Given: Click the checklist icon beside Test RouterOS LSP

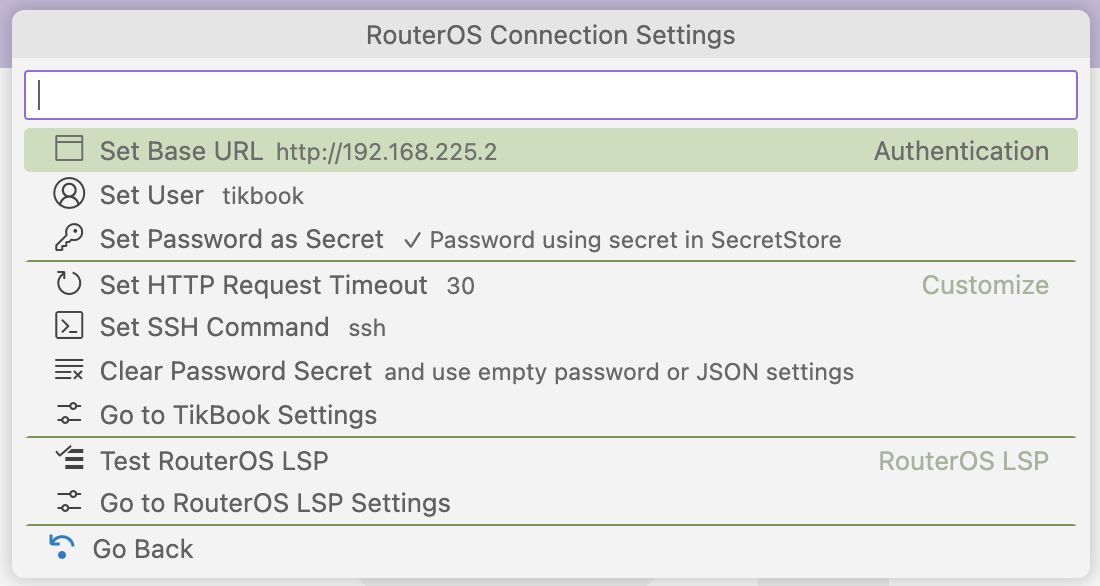Looking at the screenshot, I should 69,458.
